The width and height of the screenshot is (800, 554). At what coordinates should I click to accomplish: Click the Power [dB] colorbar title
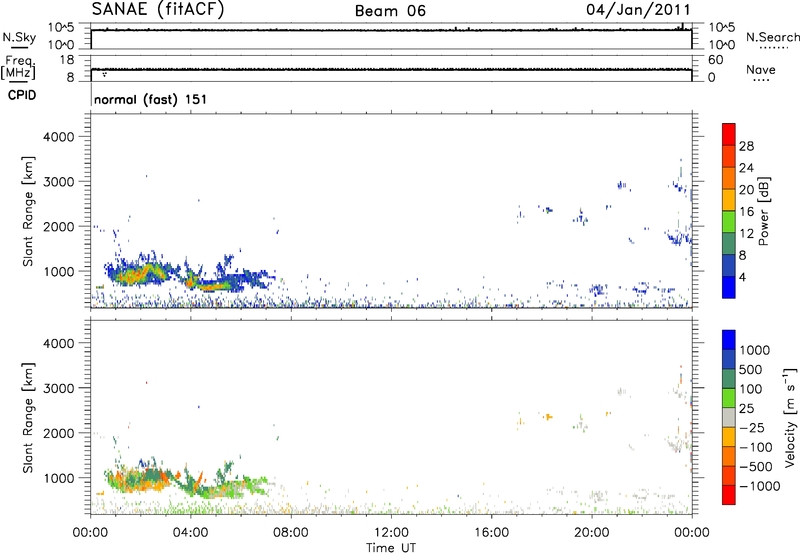[x=763, y=211]
